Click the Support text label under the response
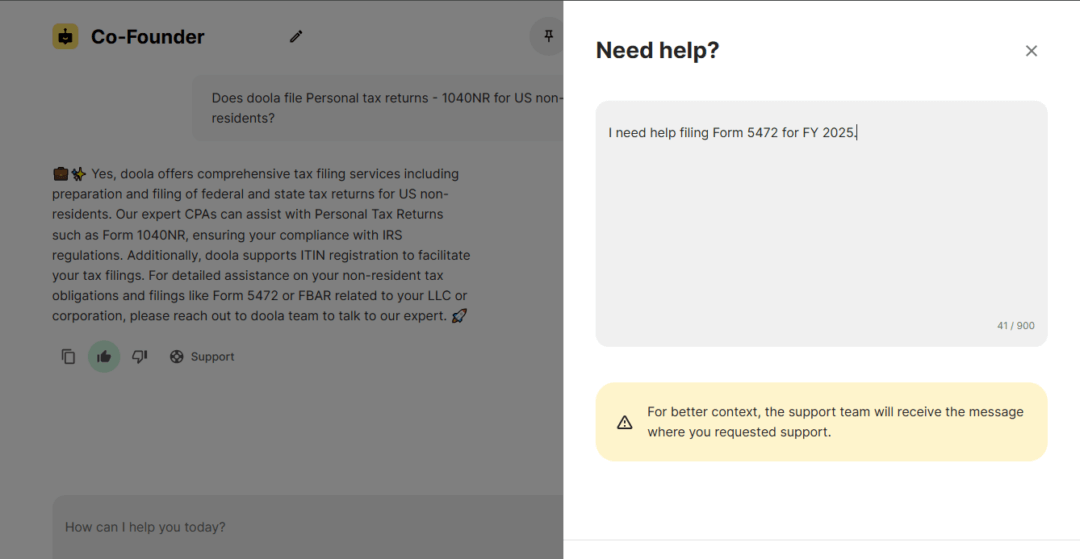 click(x=212, y=356)
